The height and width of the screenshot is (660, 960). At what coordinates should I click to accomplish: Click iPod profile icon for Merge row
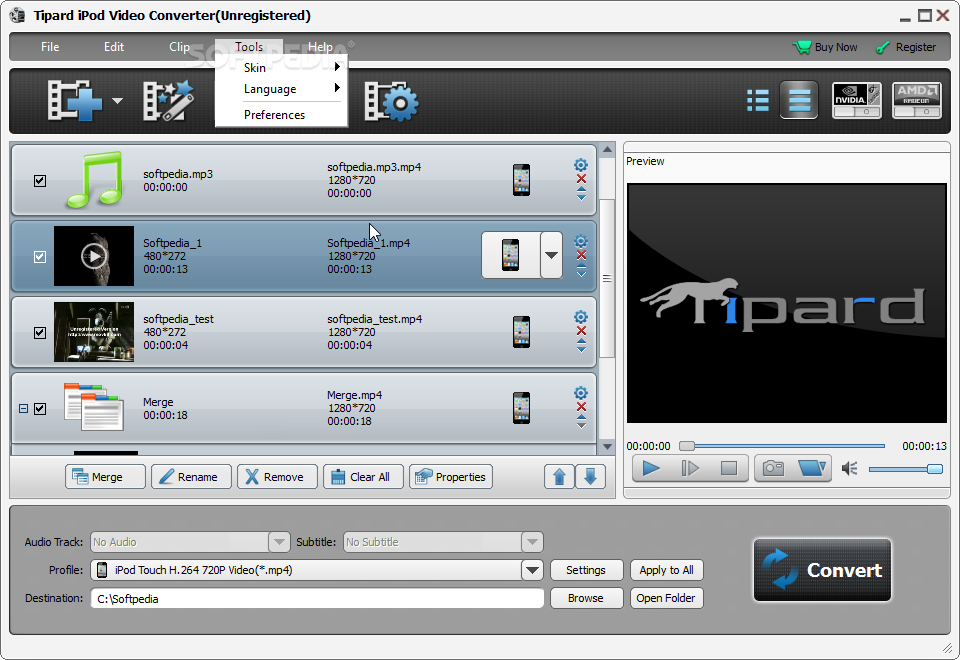(x=521, y=408)
